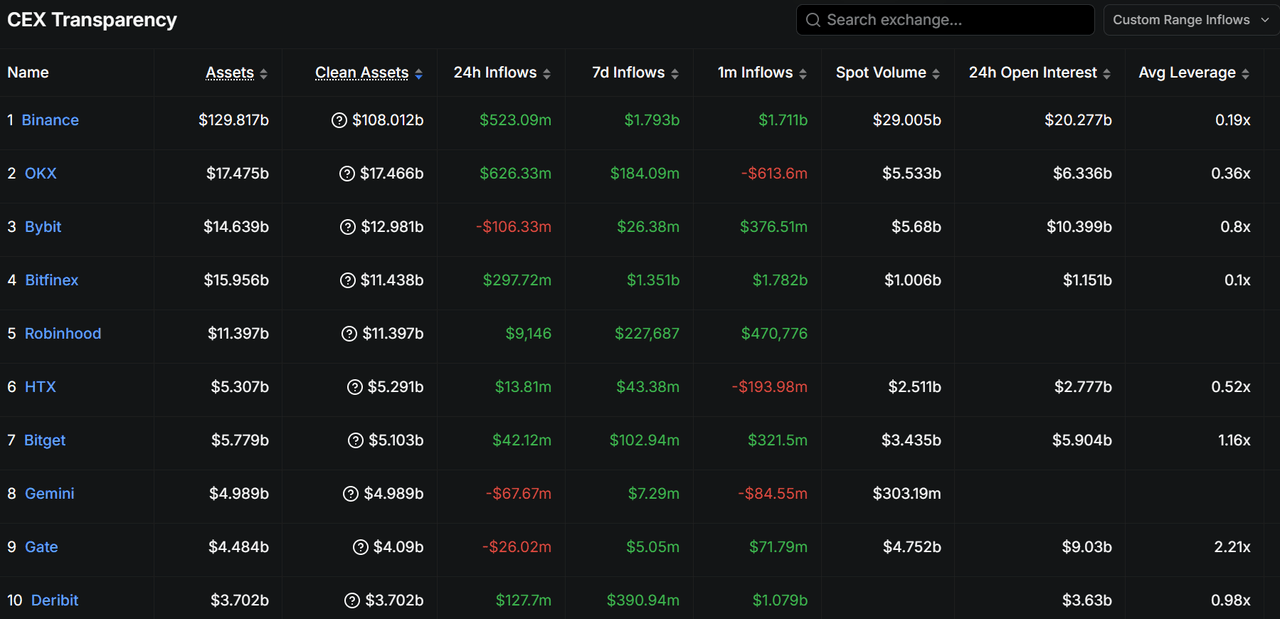Viewport: 1280px width, 619px height.
Task: Click the clean assets info icon for OKX
Action: (346, 173)
